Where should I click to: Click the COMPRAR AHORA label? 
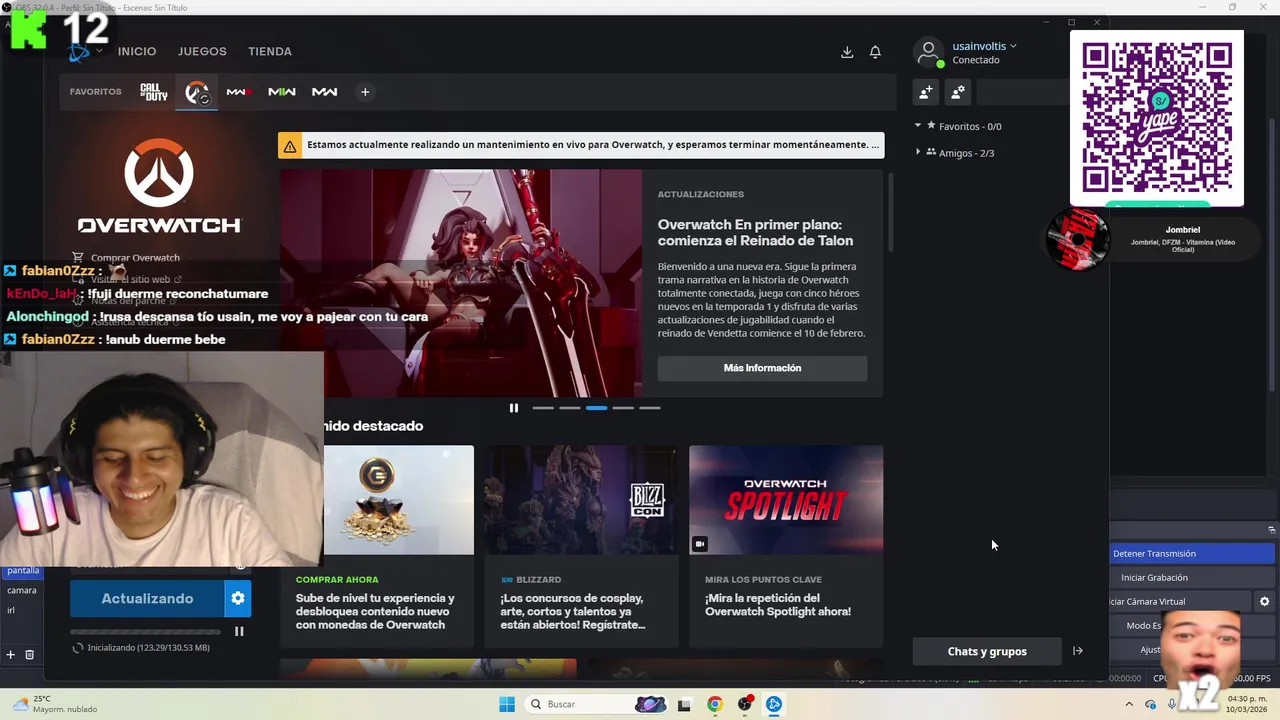click(x=337, y=580)
